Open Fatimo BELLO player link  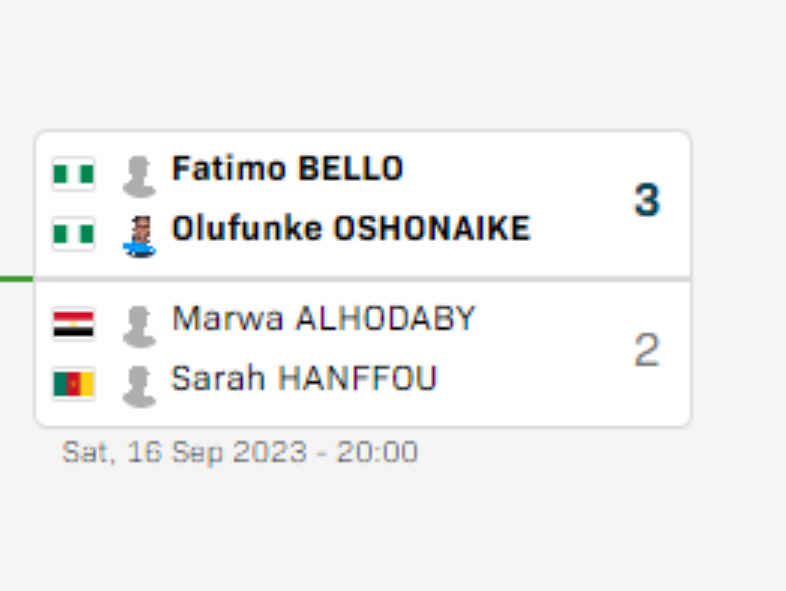(x=287, y=168)
